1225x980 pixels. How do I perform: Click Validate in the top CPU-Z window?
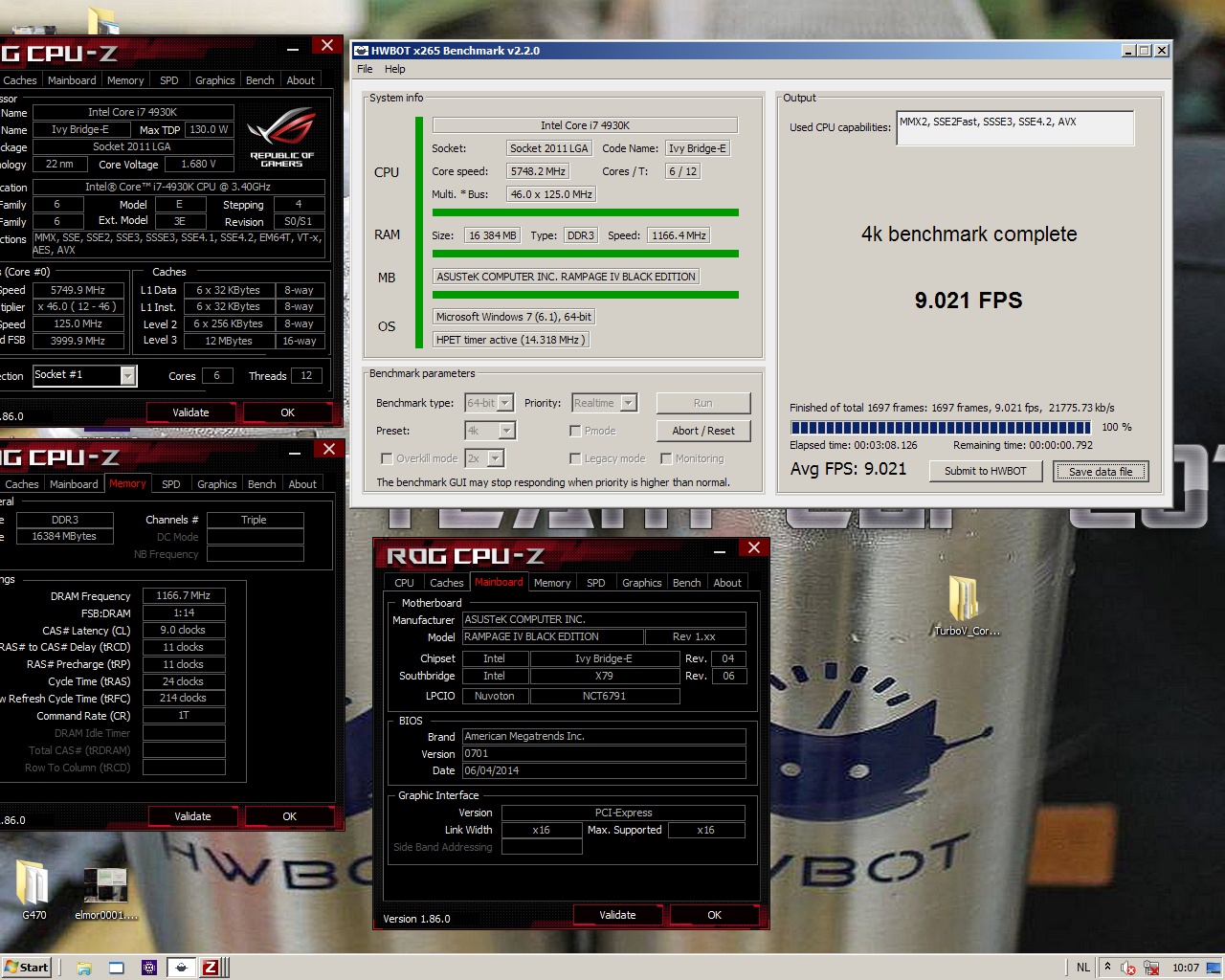[x=190, y=412]
